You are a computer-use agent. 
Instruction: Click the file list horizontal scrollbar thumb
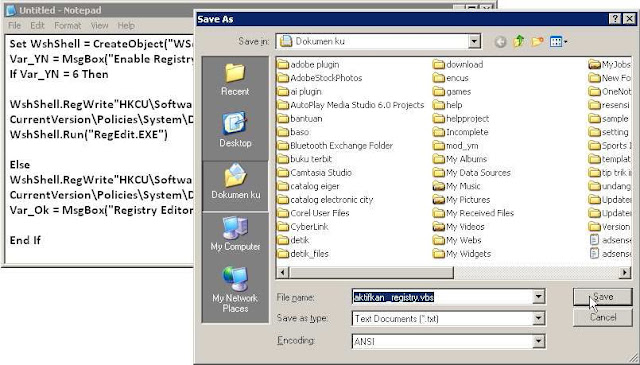[x=371, y=272]
